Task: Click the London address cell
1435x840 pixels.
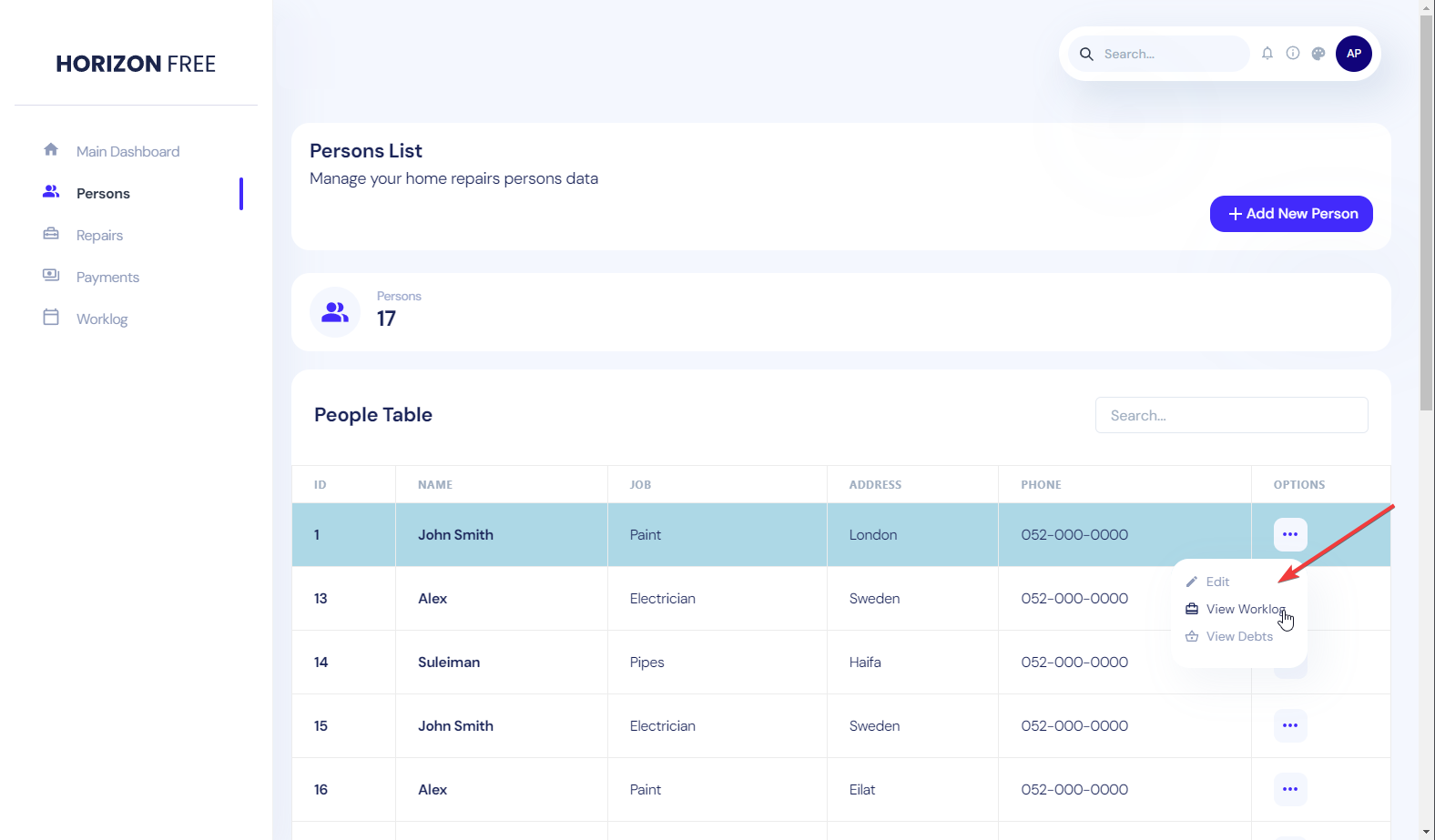Action: point(873,535)
